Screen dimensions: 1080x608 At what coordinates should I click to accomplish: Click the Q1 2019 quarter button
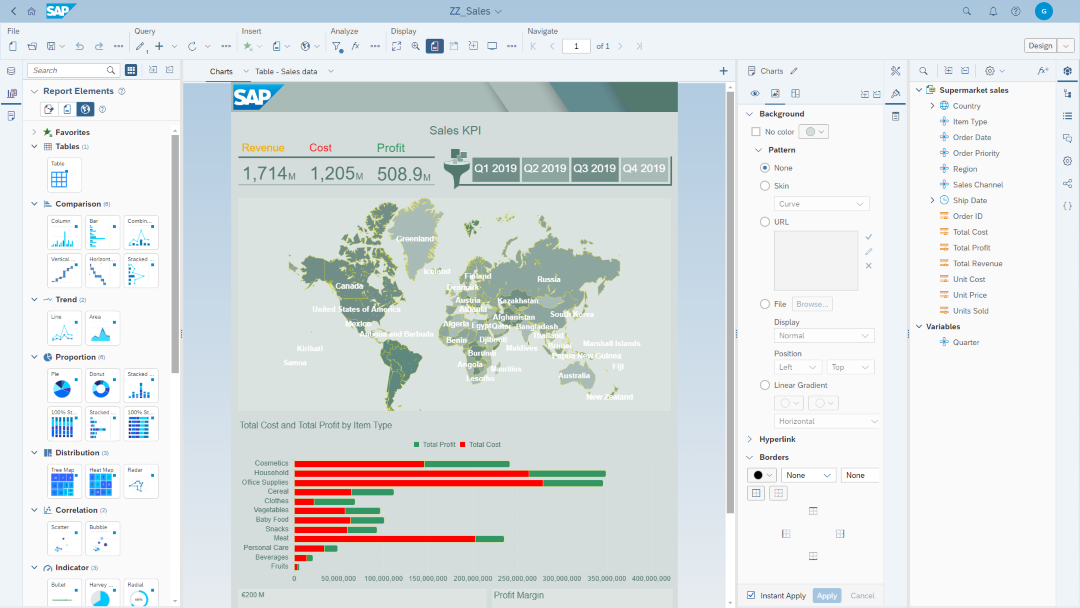click(x=496, y=168)
